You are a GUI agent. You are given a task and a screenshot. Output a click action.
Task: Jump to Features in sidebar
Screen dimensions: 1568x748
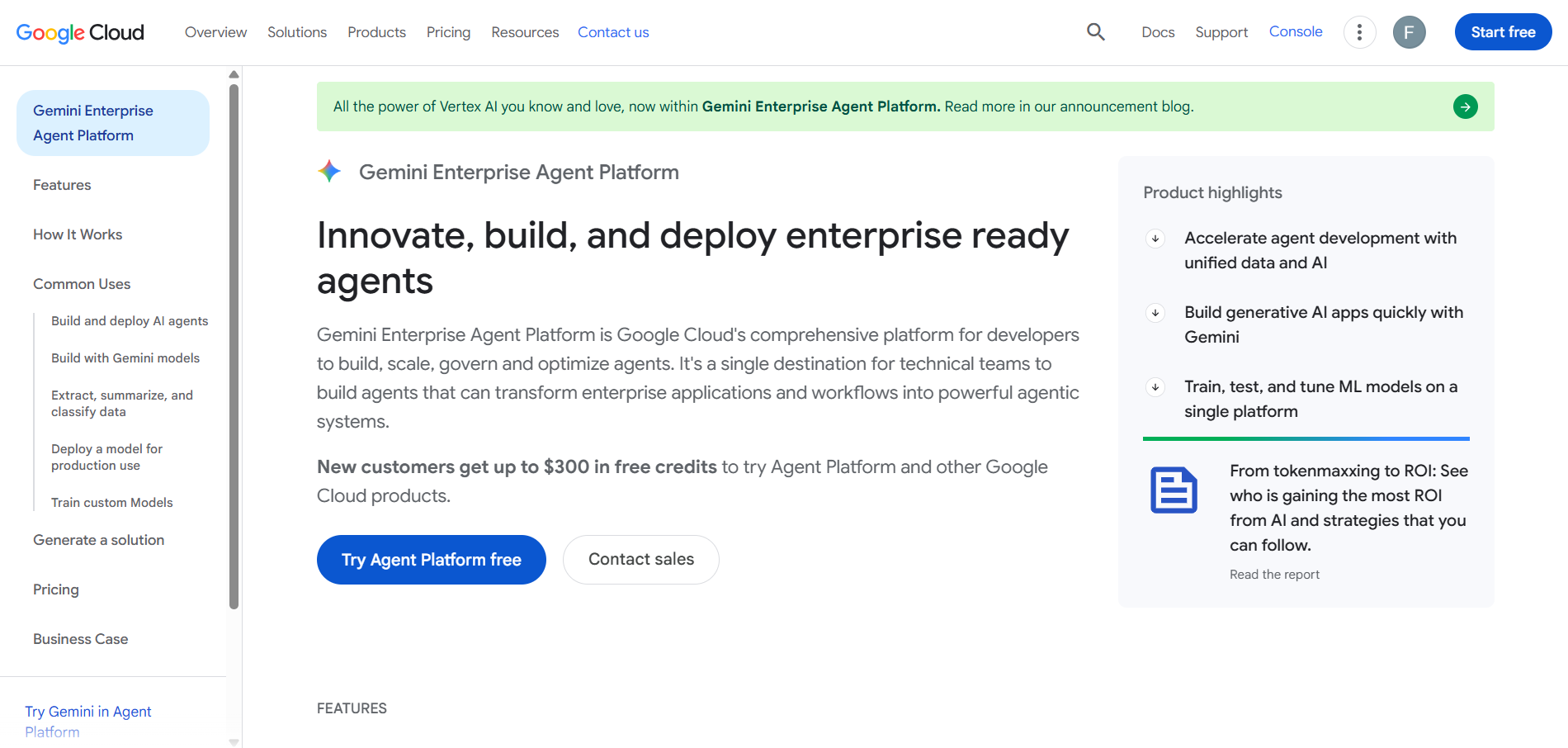pyautogui.click(x=62, y=185)
